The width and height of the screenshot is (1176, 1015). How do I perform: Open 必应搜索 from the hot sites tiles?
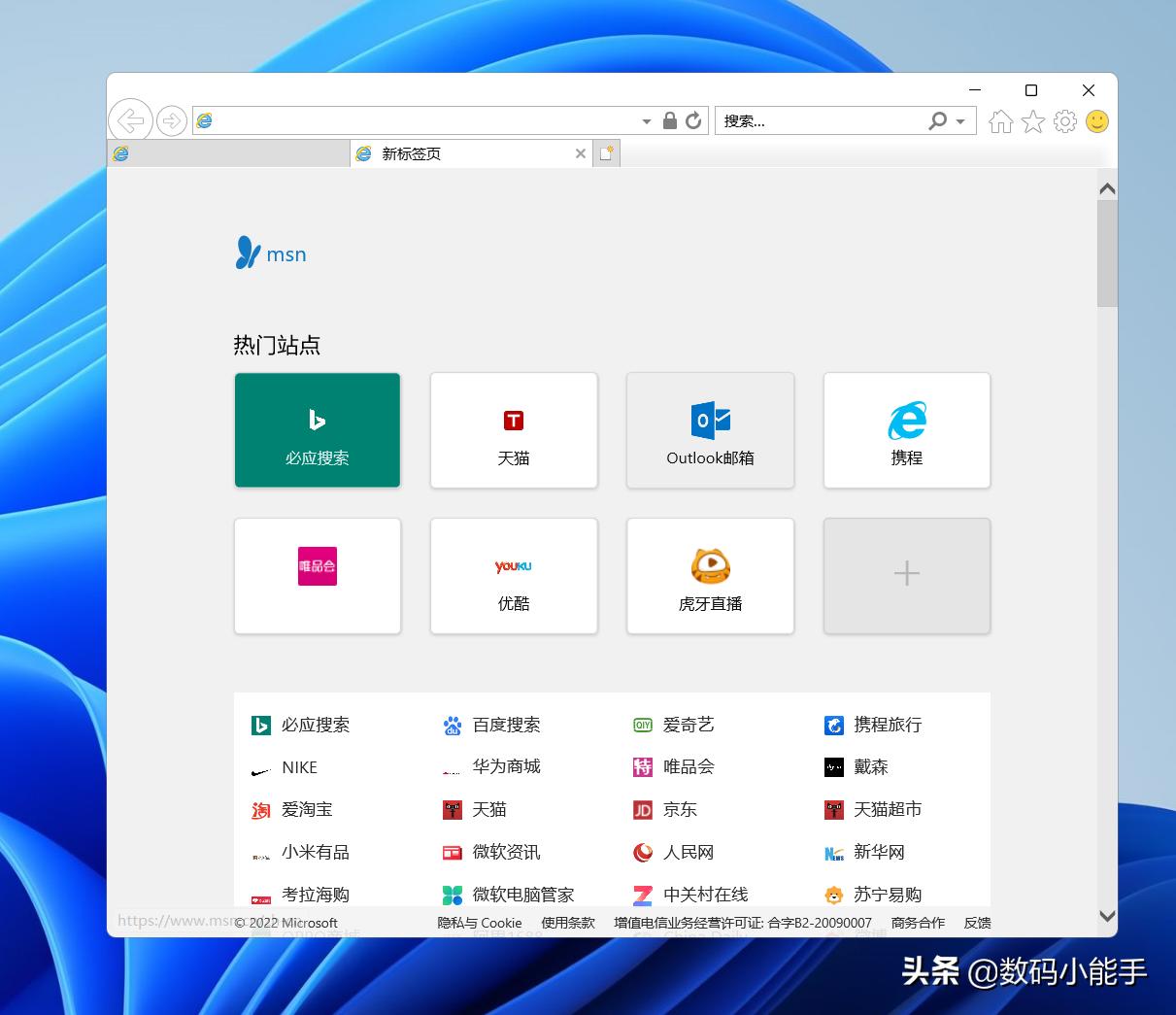(317, 430)
